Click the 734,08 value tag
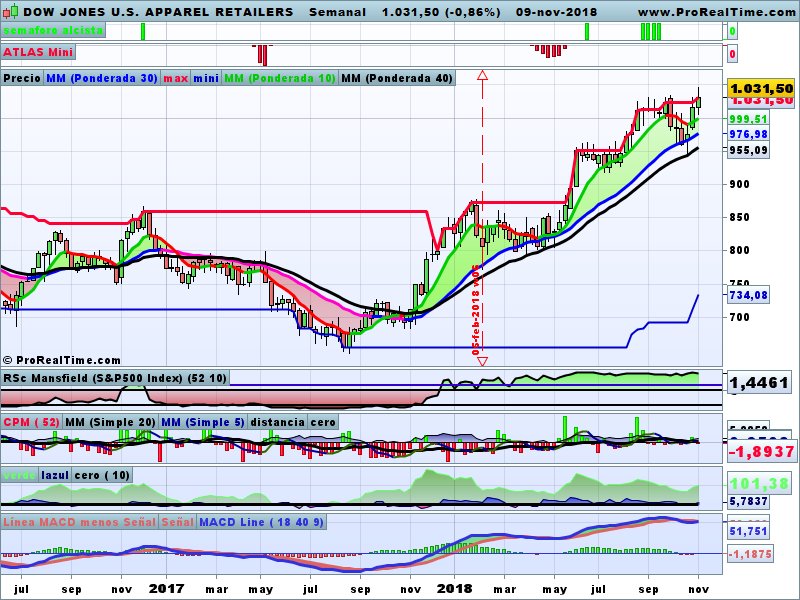 pyautogui.click(x=748, y=295)
